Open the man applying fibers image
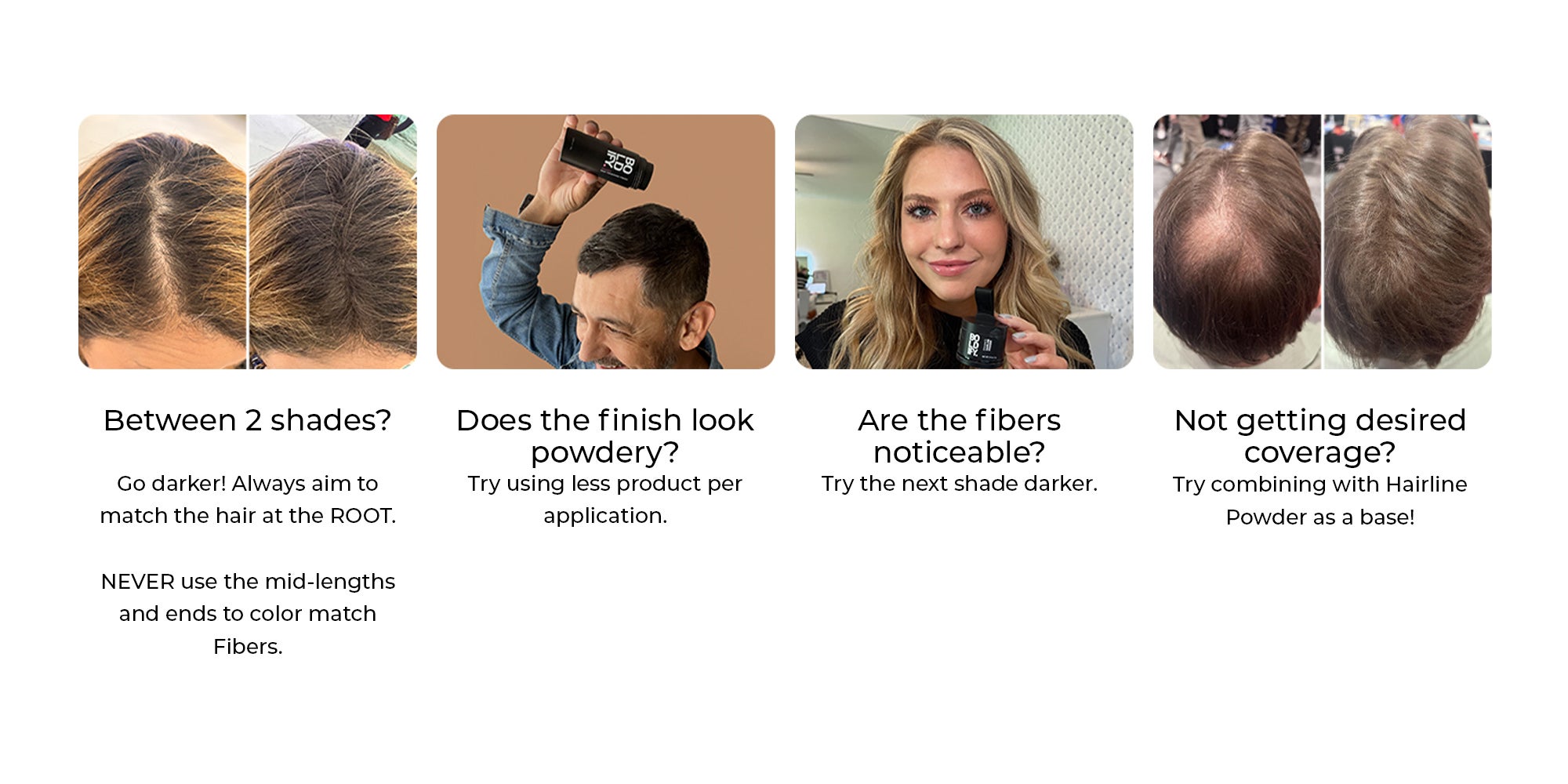The image size is (1568, 784). coord(606,241)
